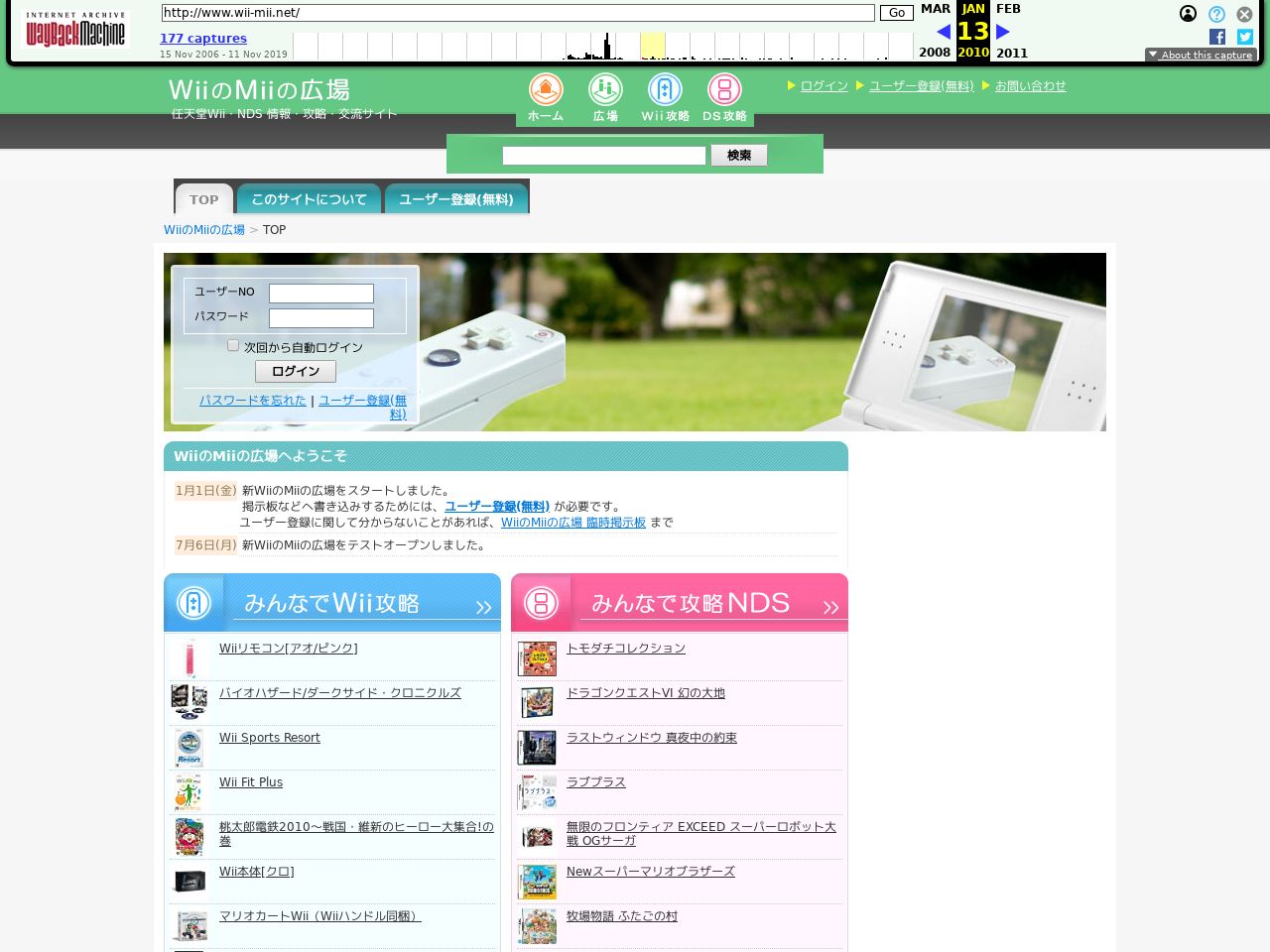This screenshot has width=1270, height=952.
Task: Open the Wii攻略 icon in header
Action: [x=665, y=98]
